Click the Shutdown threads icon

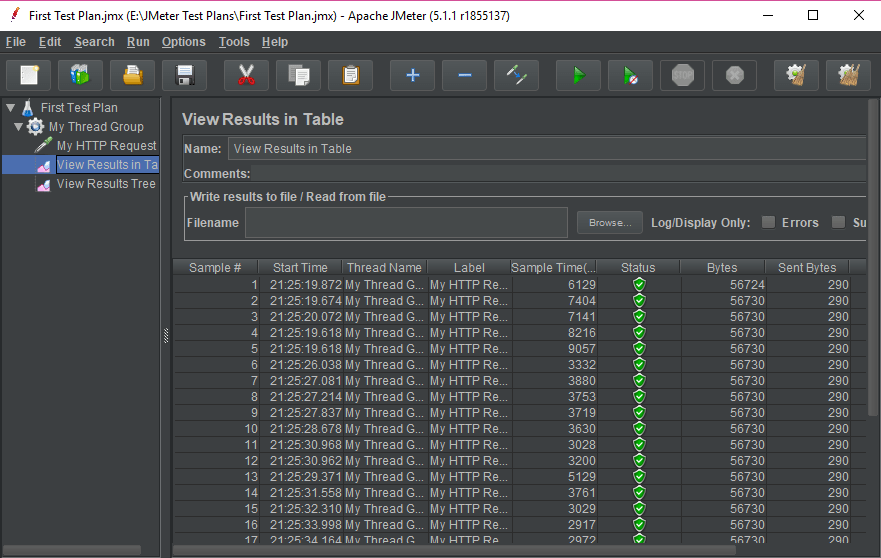734,75
